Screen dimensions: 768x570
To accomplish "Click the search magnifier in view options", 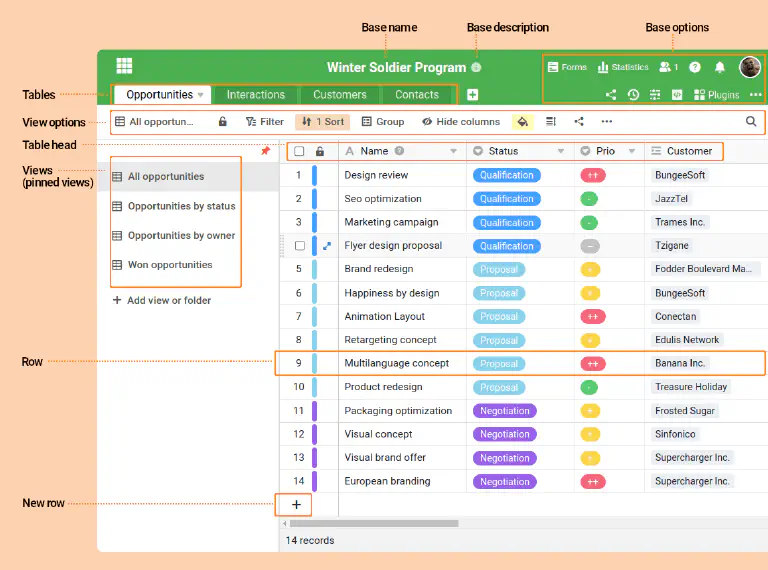I will click(751, 122).
